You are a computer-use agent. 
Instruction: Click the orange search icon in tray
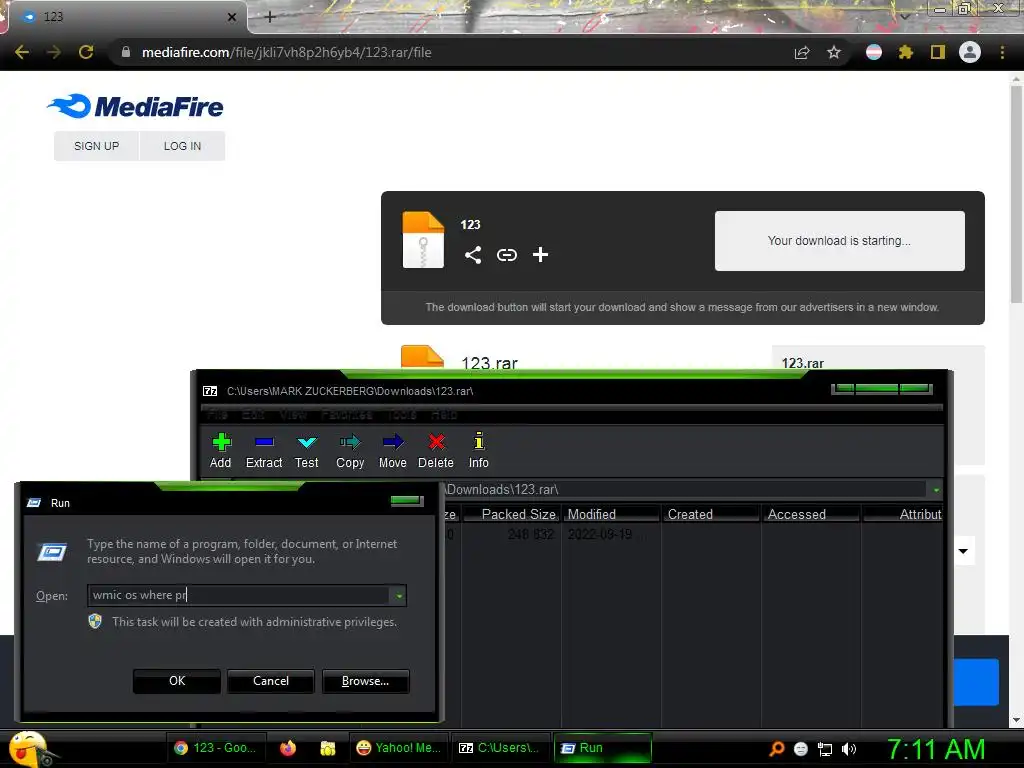coord(777,749)
